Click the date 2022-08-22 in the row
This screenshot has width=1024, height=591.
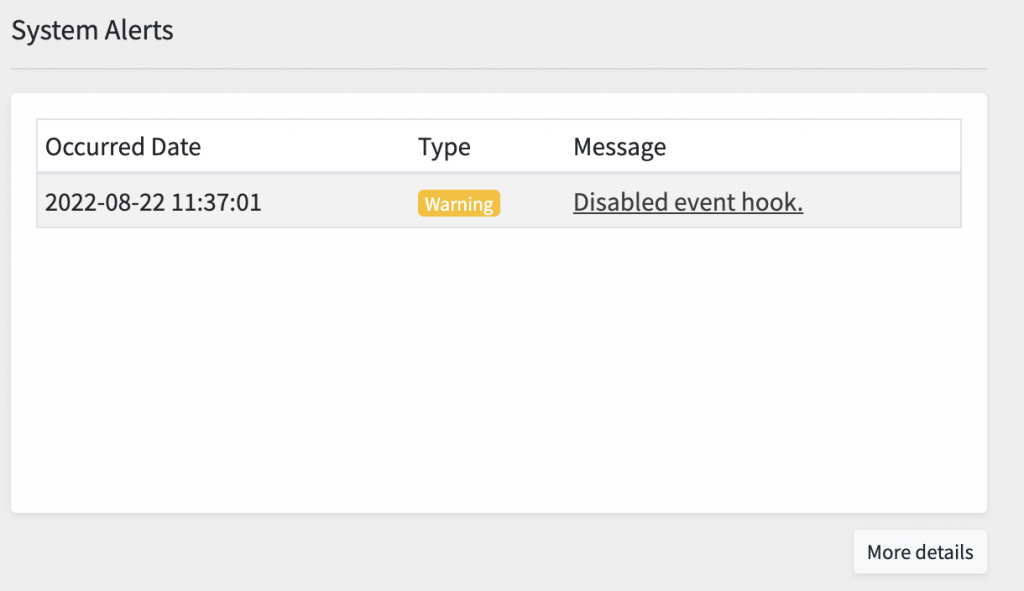tap(105, 202)
